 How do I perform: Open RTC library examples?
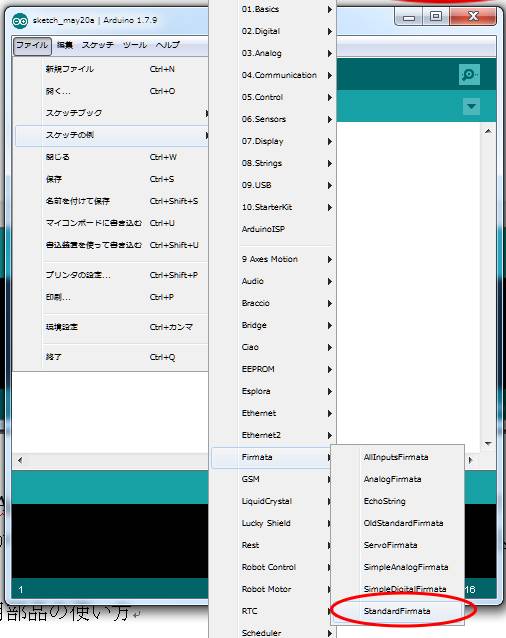[x=271, y=611]
